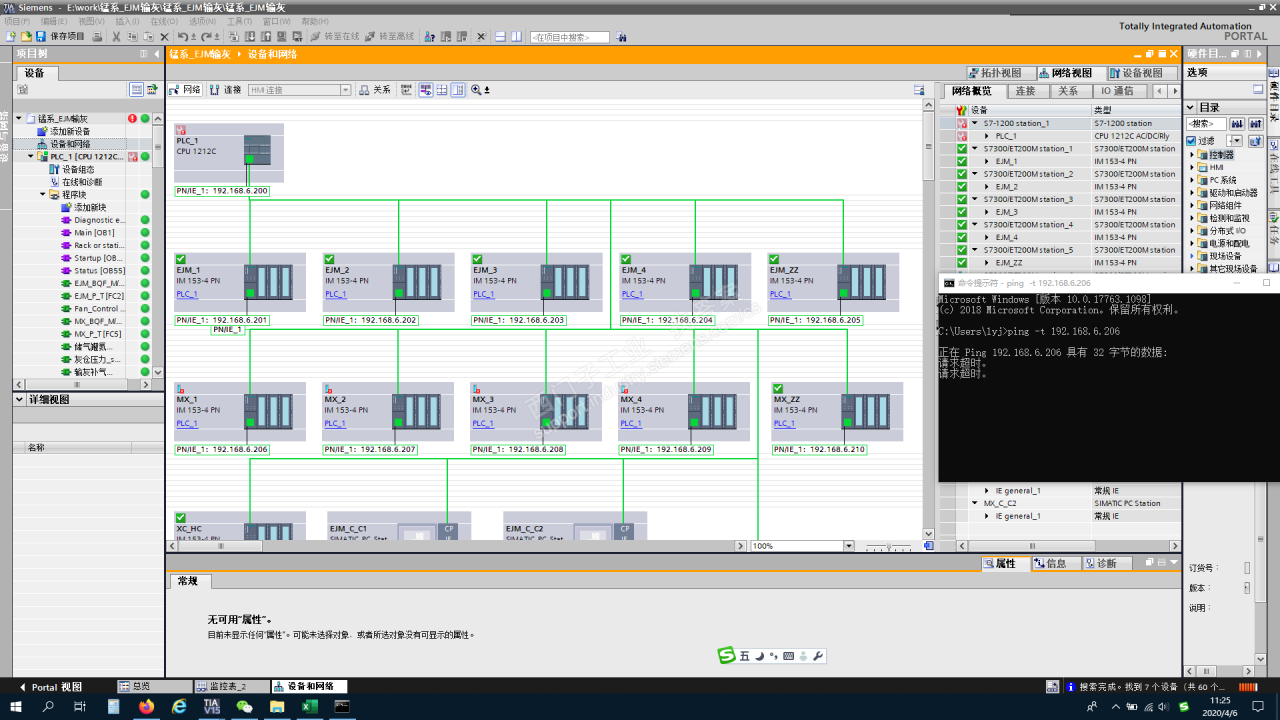Click the 关系 relations button

click(376, 90)
